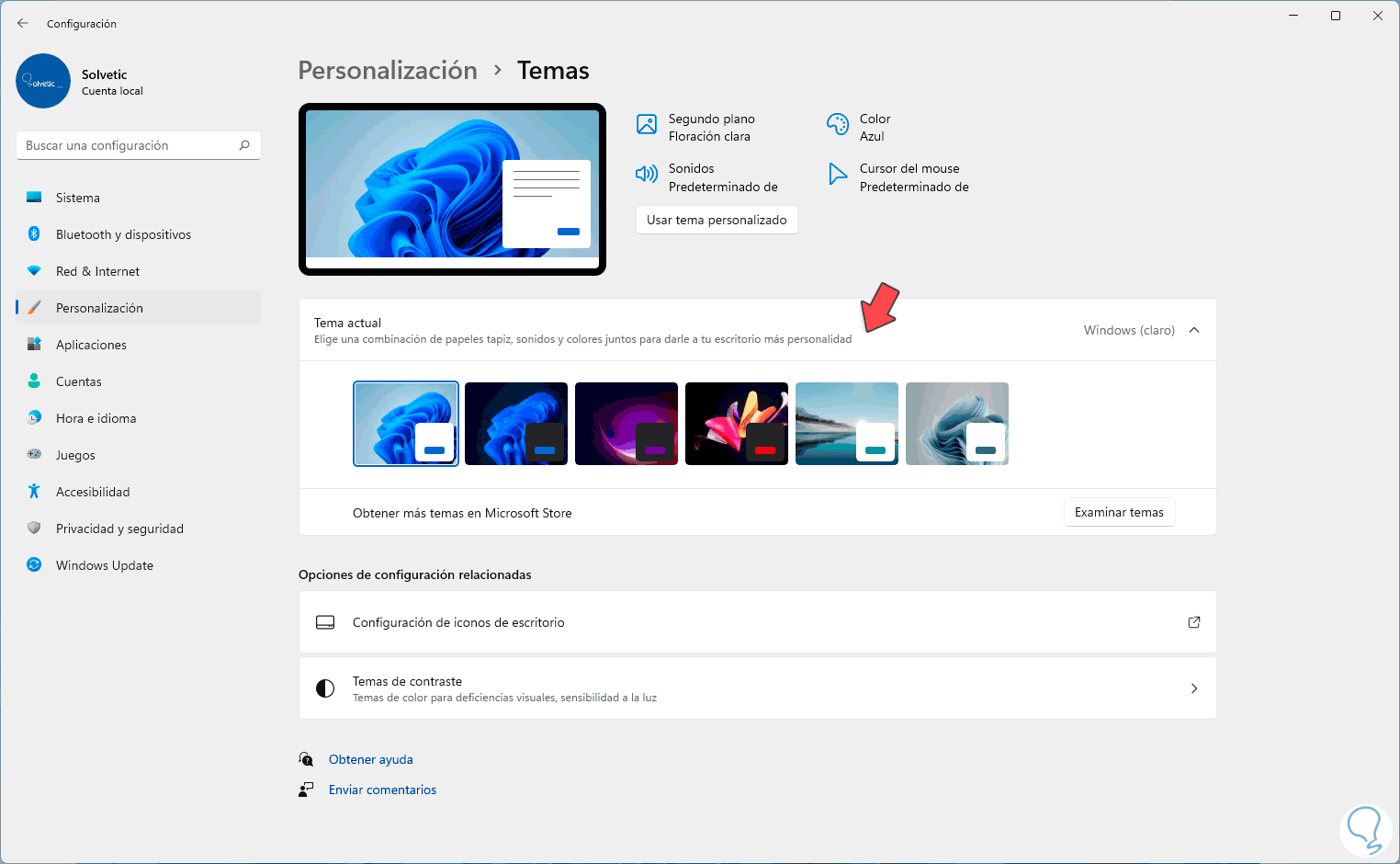Open the Personalización sidebar section
Image resolution: width=1400 pixels, height=864 pixels.
tap(139, 308)
